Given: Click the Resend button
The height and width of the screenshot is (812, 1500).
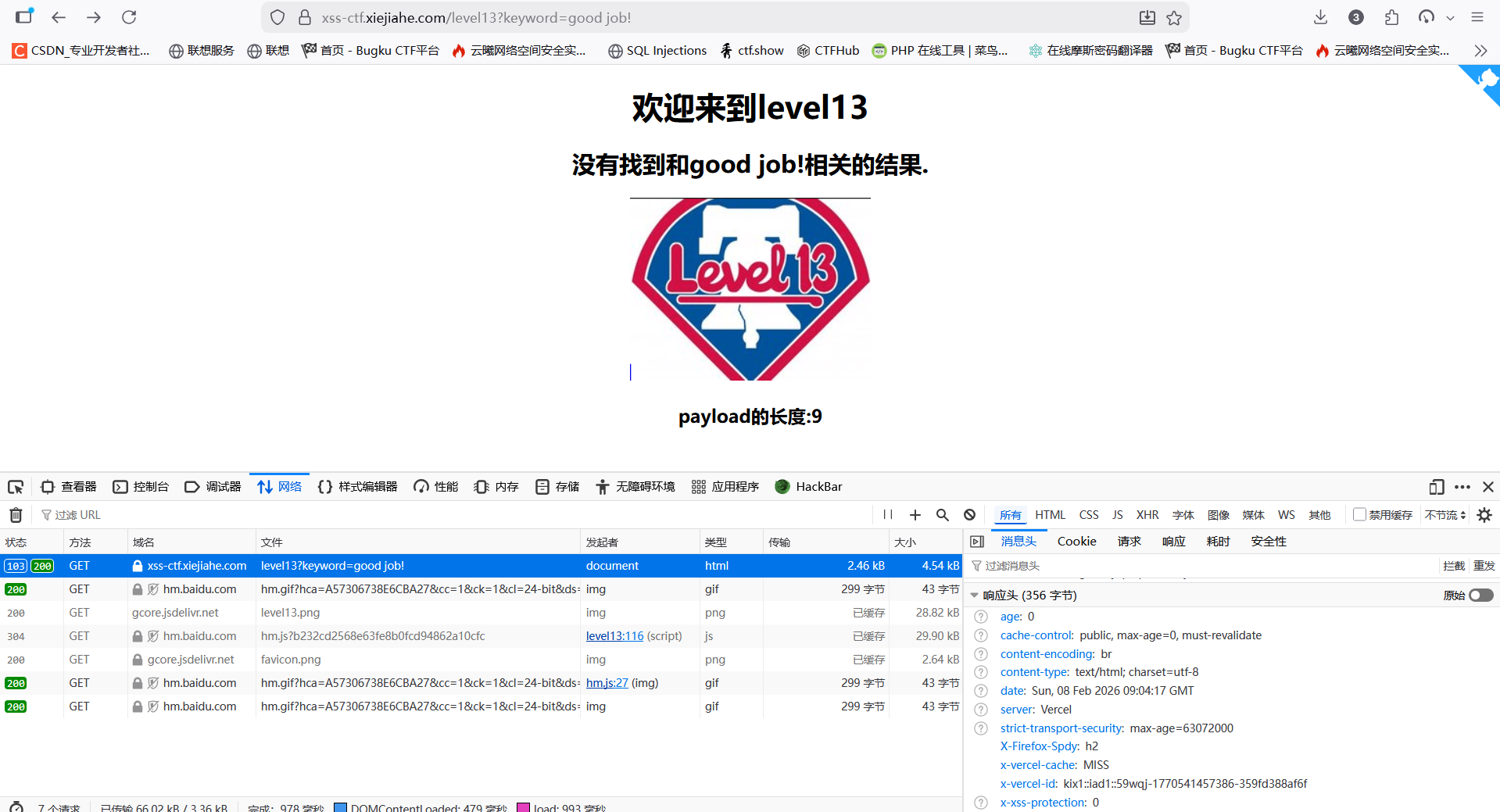Looking at the screenshot, I should pos(1484,566).
